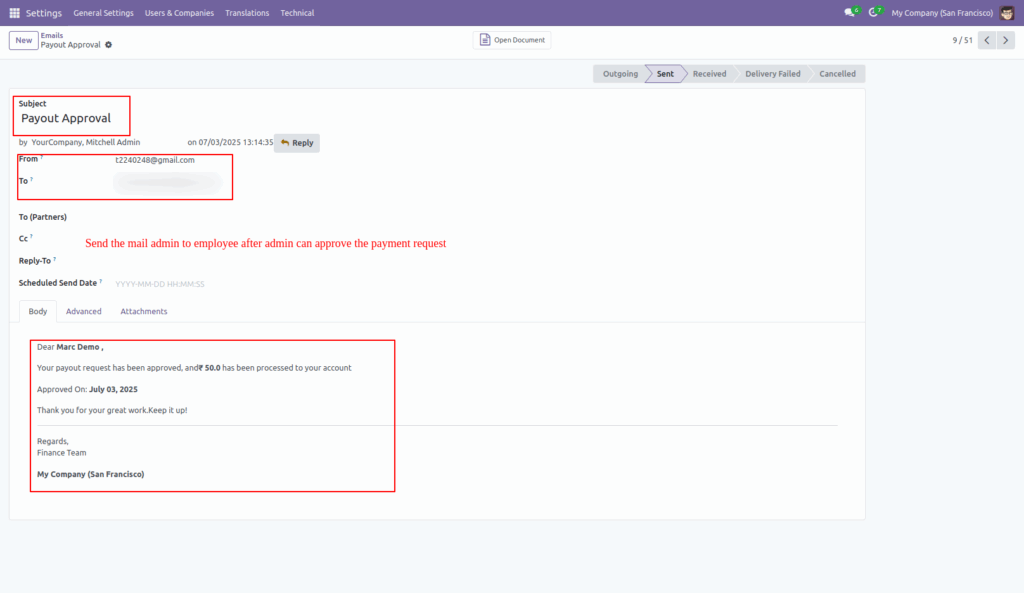
Task: Switch to the Advanced tab
Action: pyautogui.click(x=83, y=311)
